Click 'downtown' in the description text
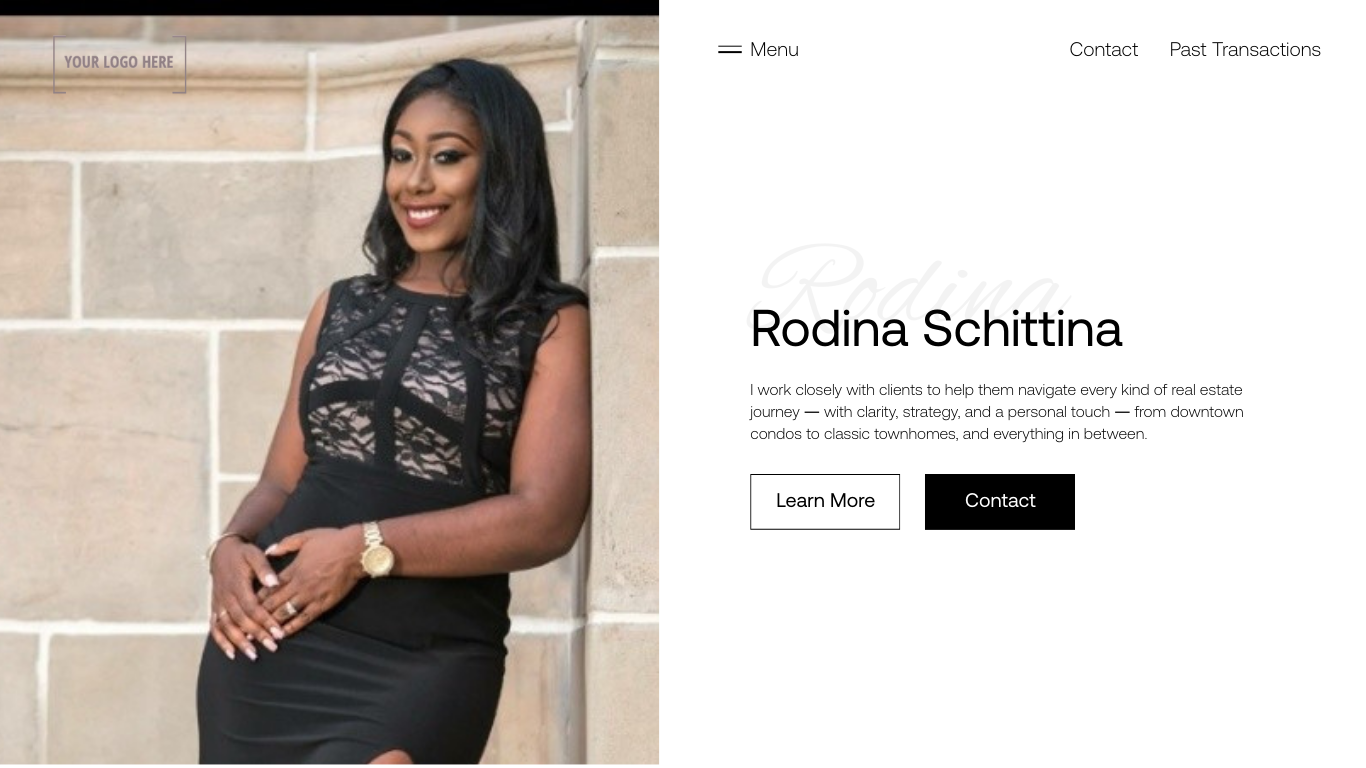Screen dimensions: 1366x768 tap(1206, 411)
